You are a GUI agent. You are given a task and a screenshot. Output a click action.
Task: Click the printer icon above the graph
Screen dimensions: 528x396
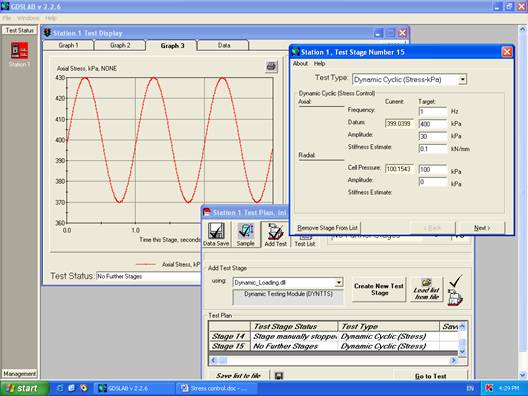click(271, 67)
